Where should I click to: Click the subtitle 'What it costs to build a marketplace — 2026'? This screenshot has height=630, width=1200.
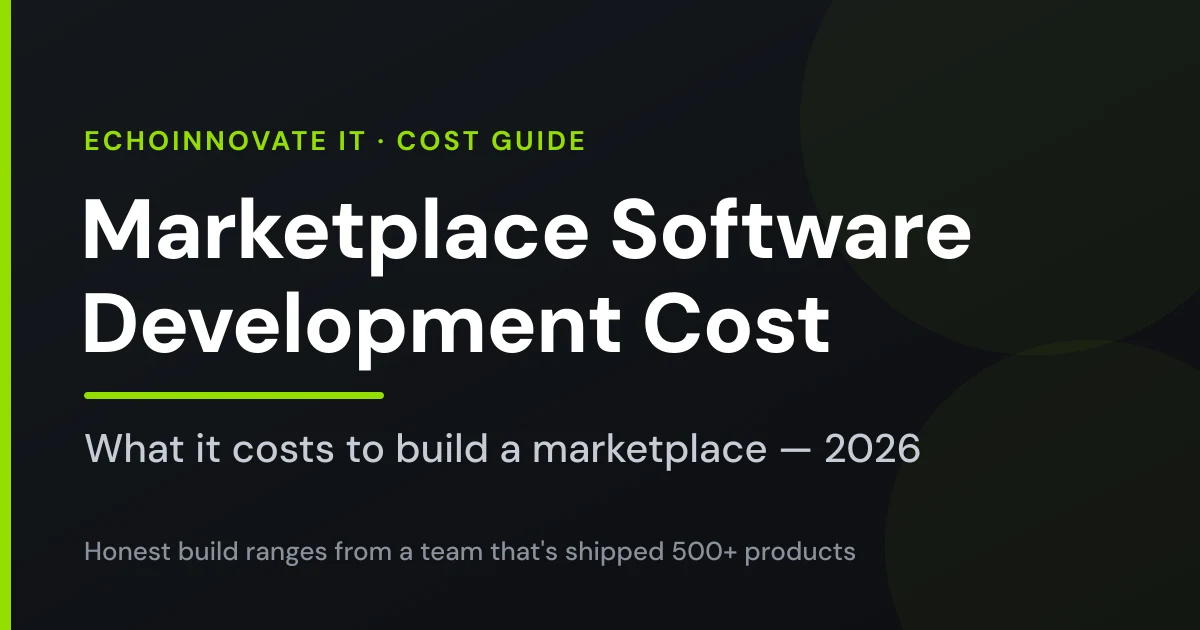(502, 450)
